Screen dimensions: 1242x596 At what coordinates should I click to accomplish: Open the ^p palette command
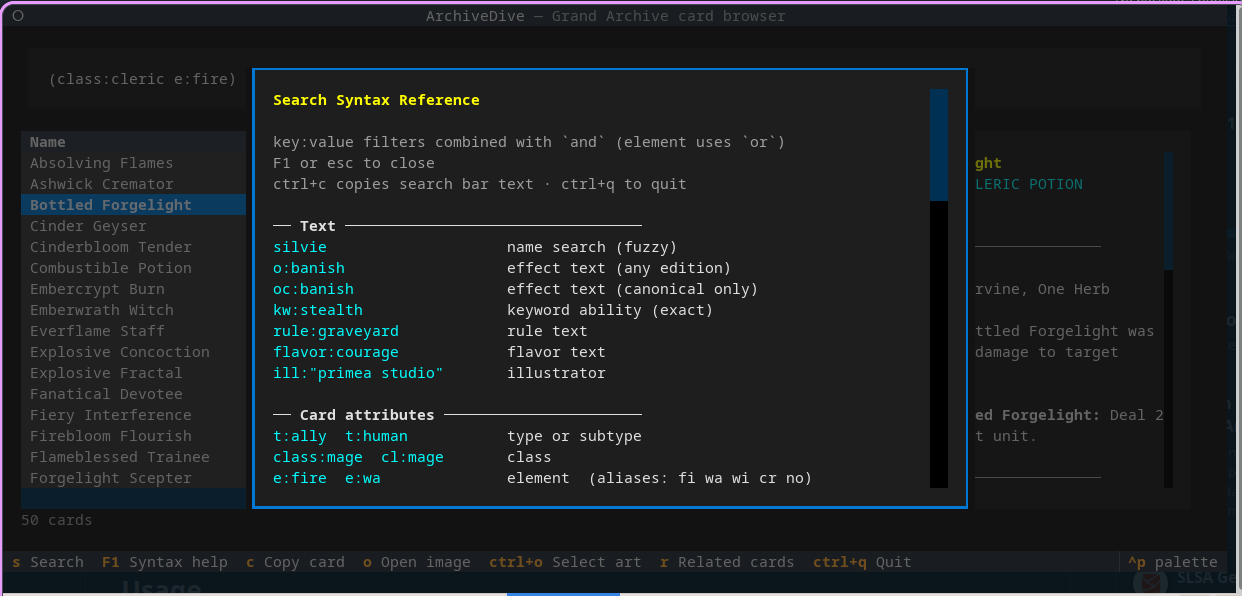tap(1173, 562)
